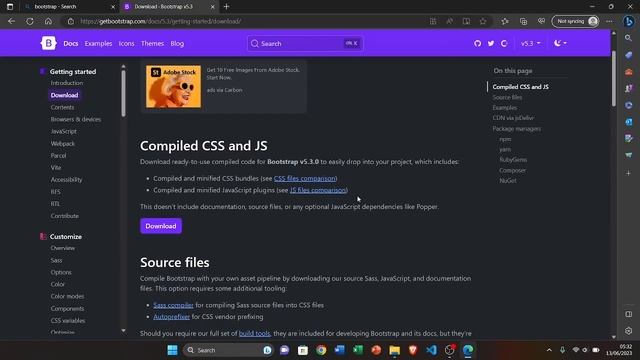Open the Sass compiler link
640x360 pixels.
[x=173, y=305]
